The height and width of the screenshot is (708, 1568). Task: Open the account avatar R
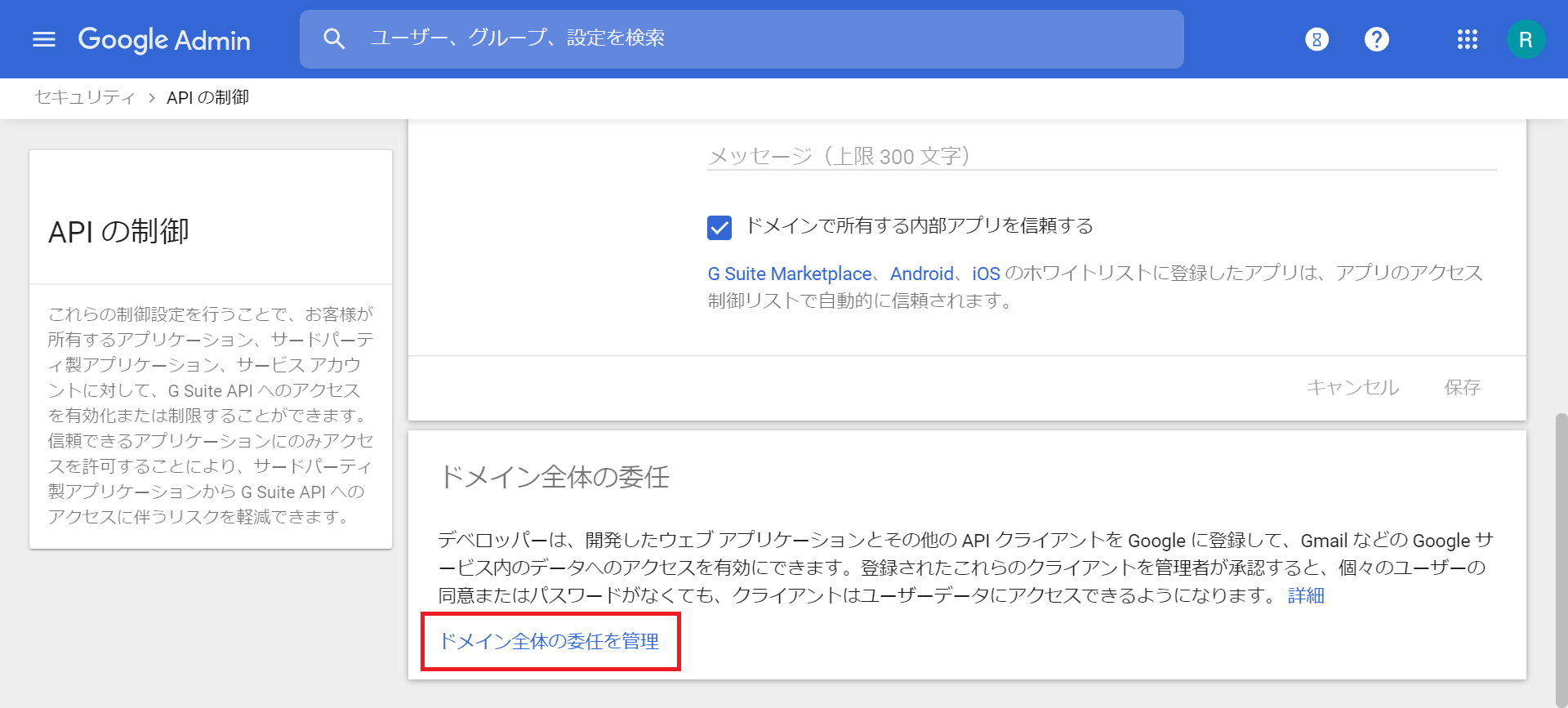coord(1526,39)
